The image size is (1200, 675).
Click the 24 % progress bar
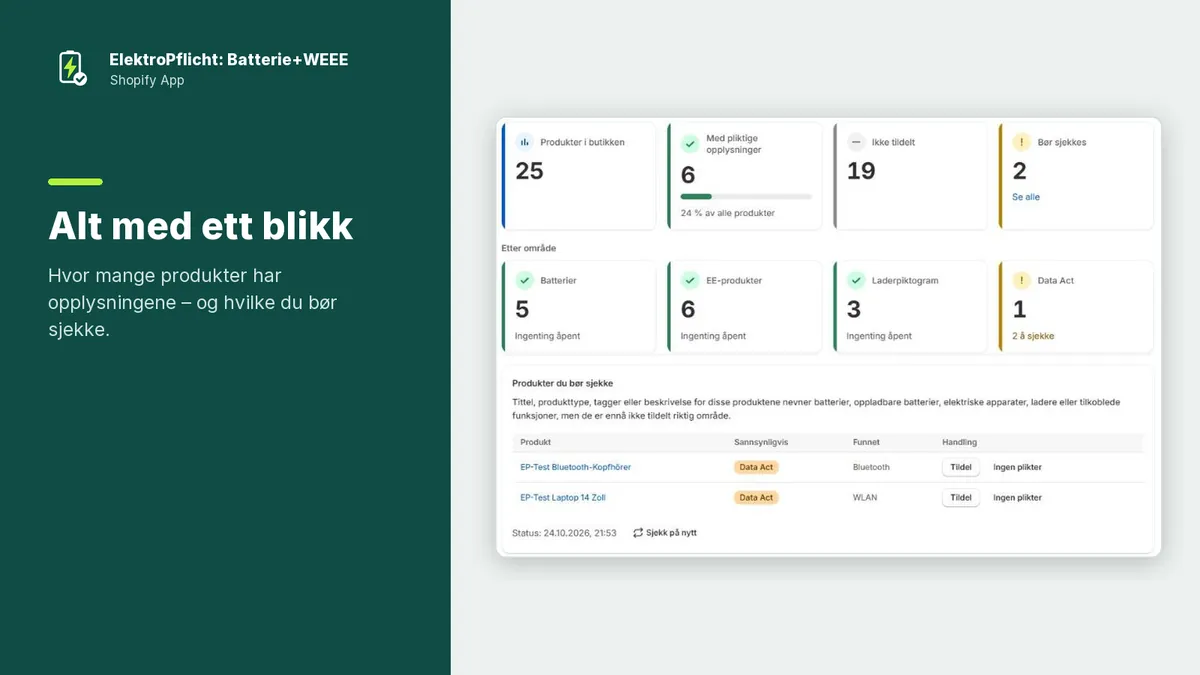pyautogui.click(x=746, y=197)
